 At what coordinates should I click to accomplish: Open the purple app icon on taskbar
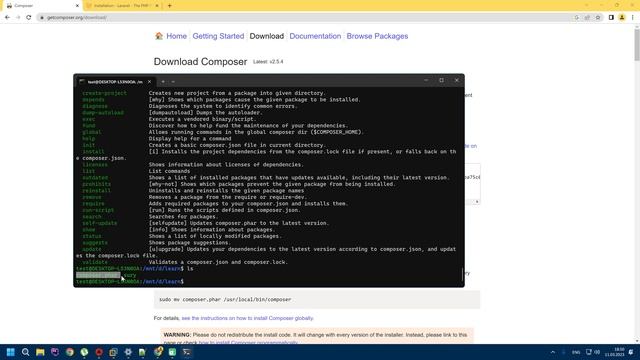[x=55, y=352]
